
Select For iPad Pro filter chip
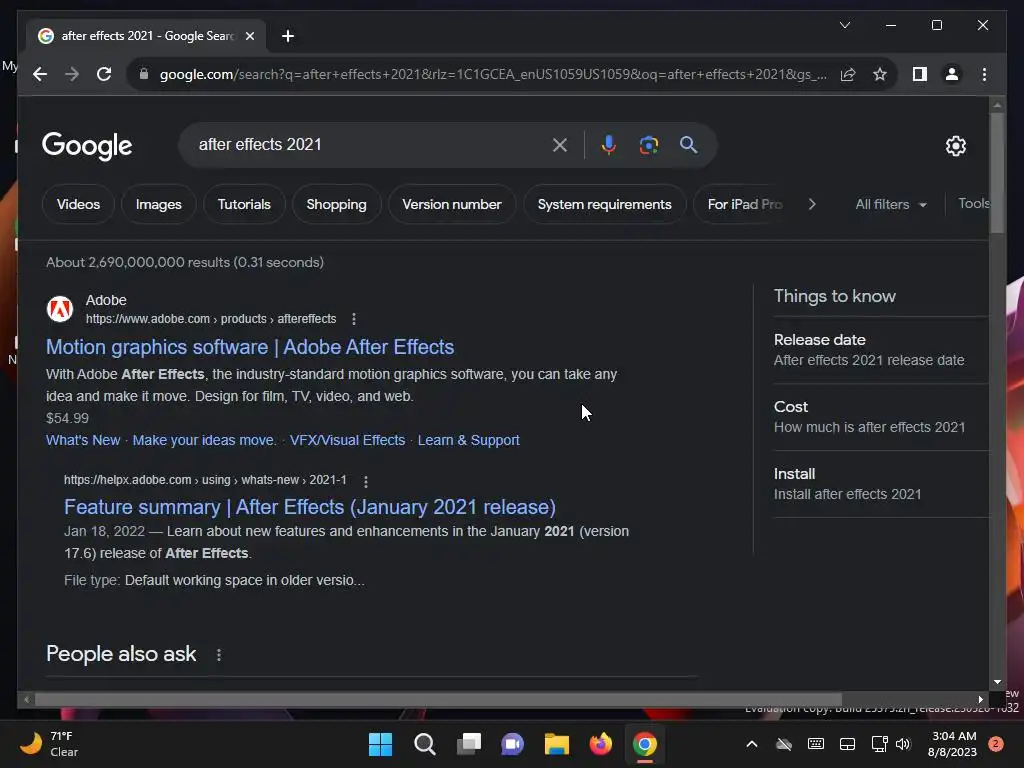(744, 204)
